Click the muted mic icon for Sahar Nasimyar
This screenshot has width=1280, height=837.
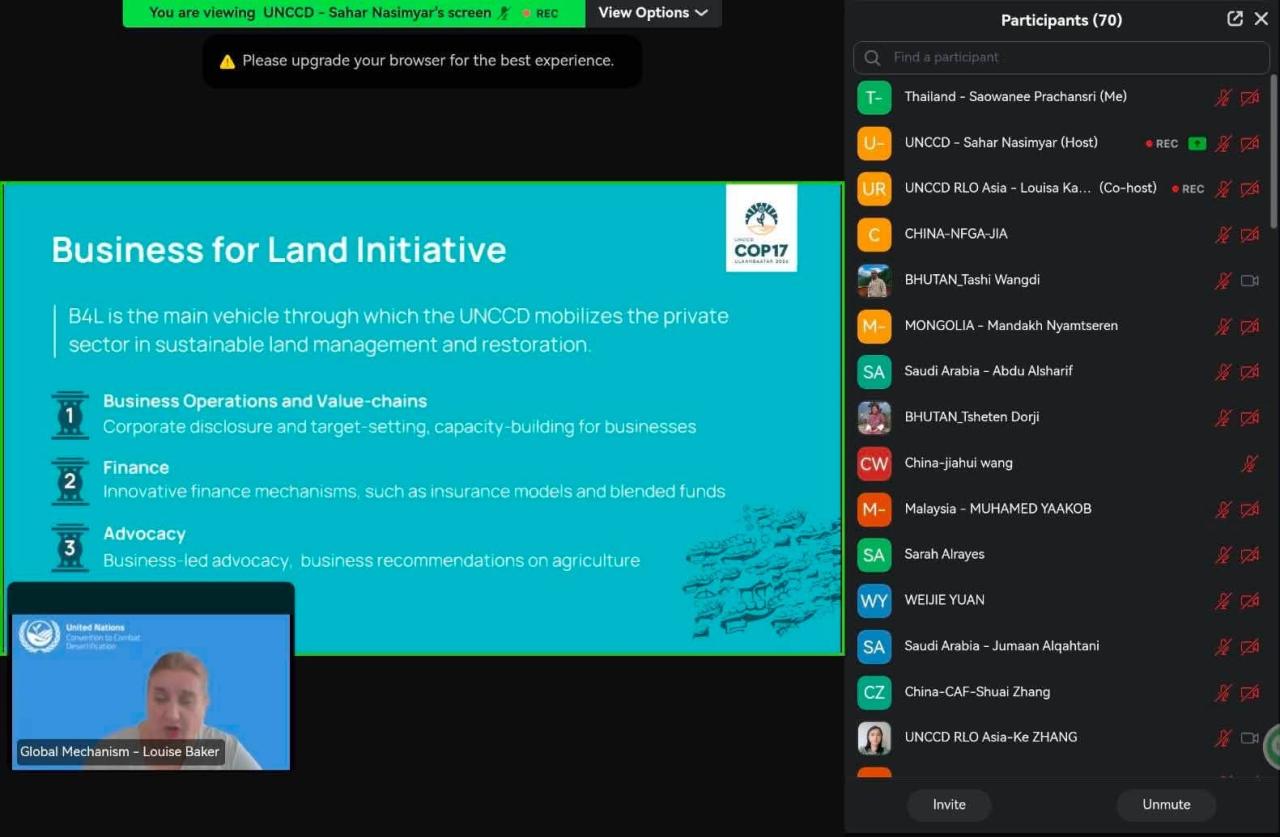(x=1223, y=143)
